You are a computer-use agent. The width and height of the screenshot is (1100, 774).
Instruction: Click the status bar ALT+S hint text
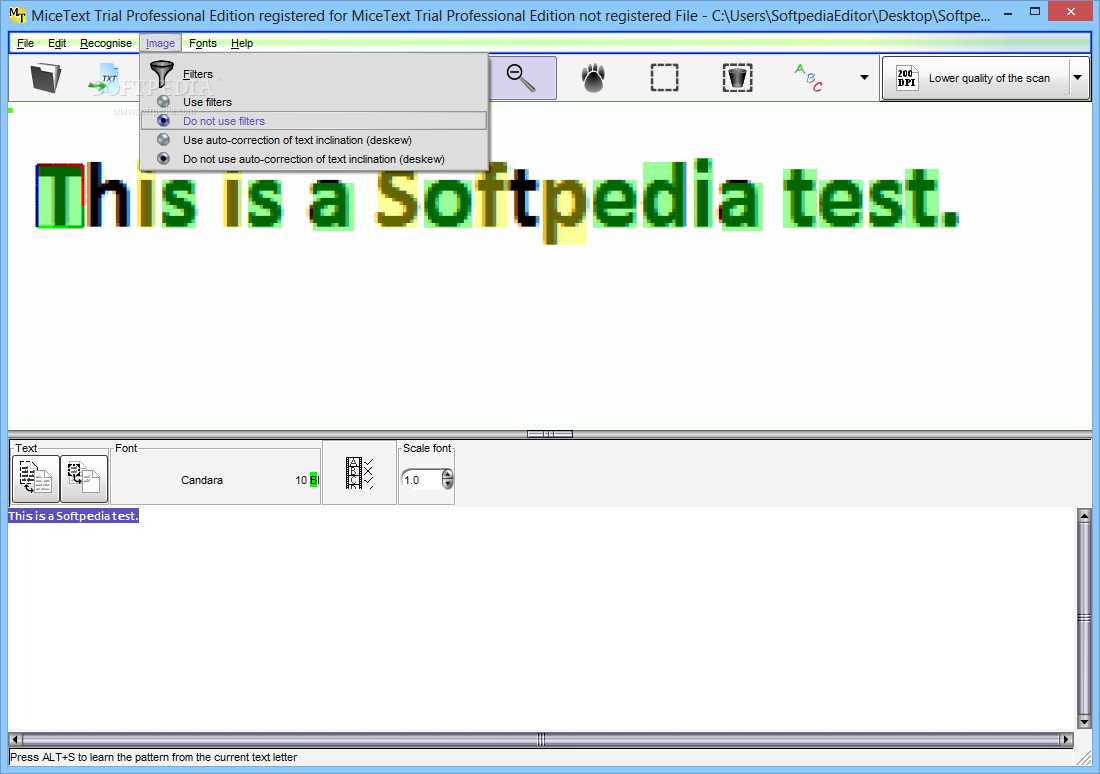point(154,757)
